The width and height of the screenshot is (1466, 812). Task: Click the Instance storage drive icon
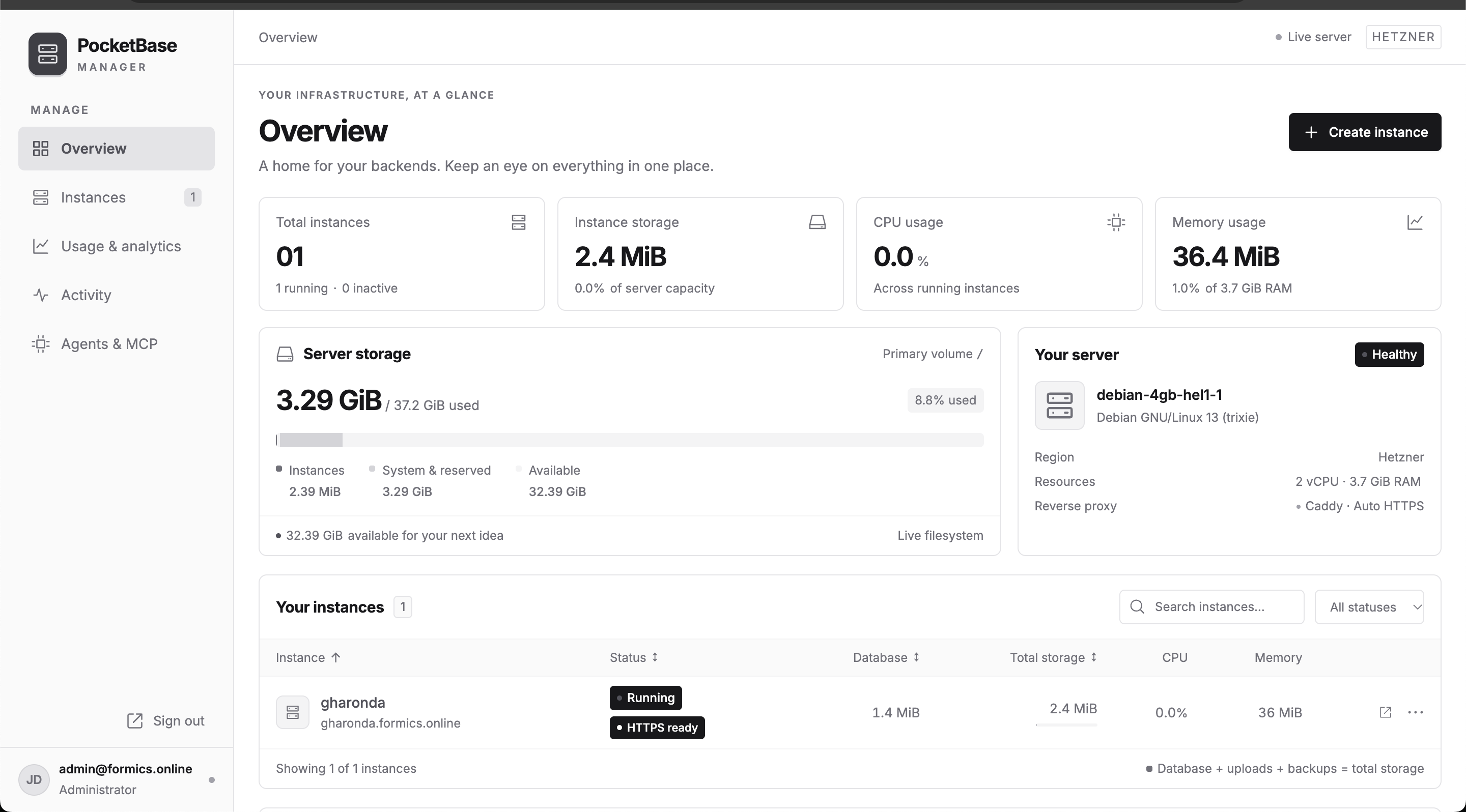tap(817, 222)
